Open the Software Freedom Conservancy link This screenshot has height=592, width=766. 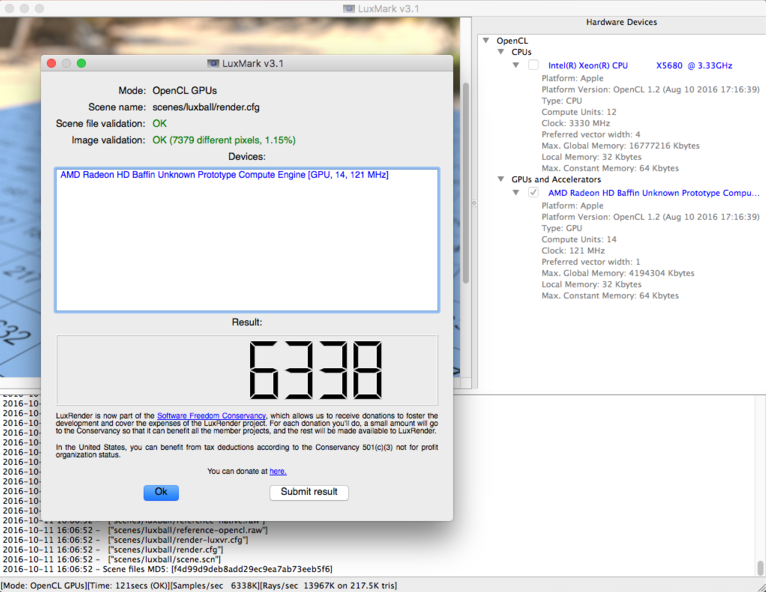tap(211, 416)
